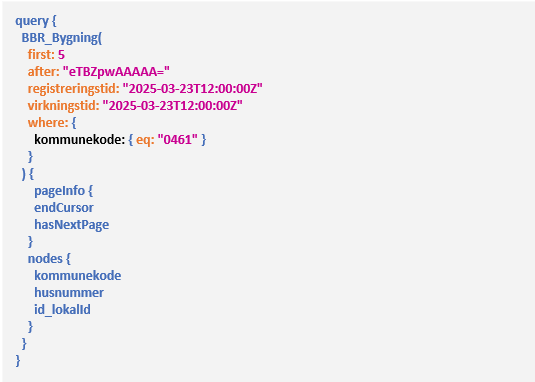The height and width of the screenshot is (382, 535).
Task: Click the registreringstid argument
Action: [x=74, y=89]
